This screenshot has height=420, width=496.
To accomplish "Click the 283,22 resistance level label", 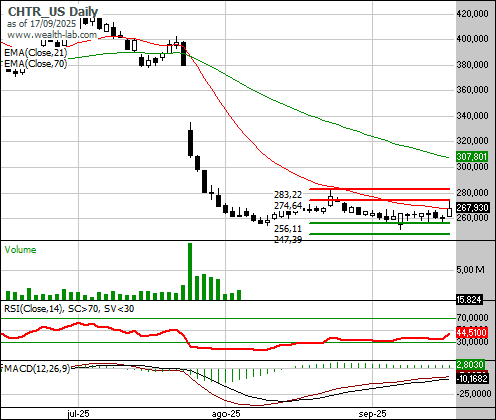I will point(288,194).
